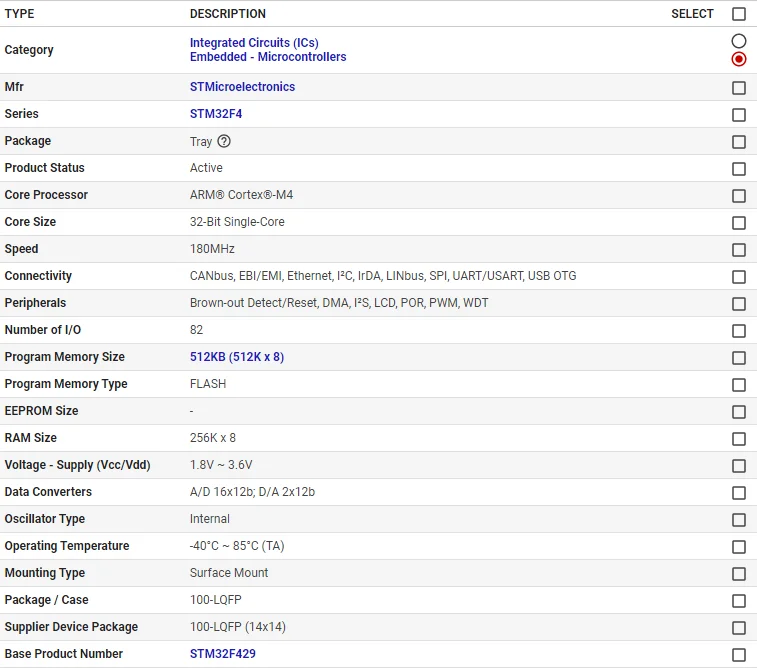
Task: Check the Core Processor checkbox
Action: [739, 196]
